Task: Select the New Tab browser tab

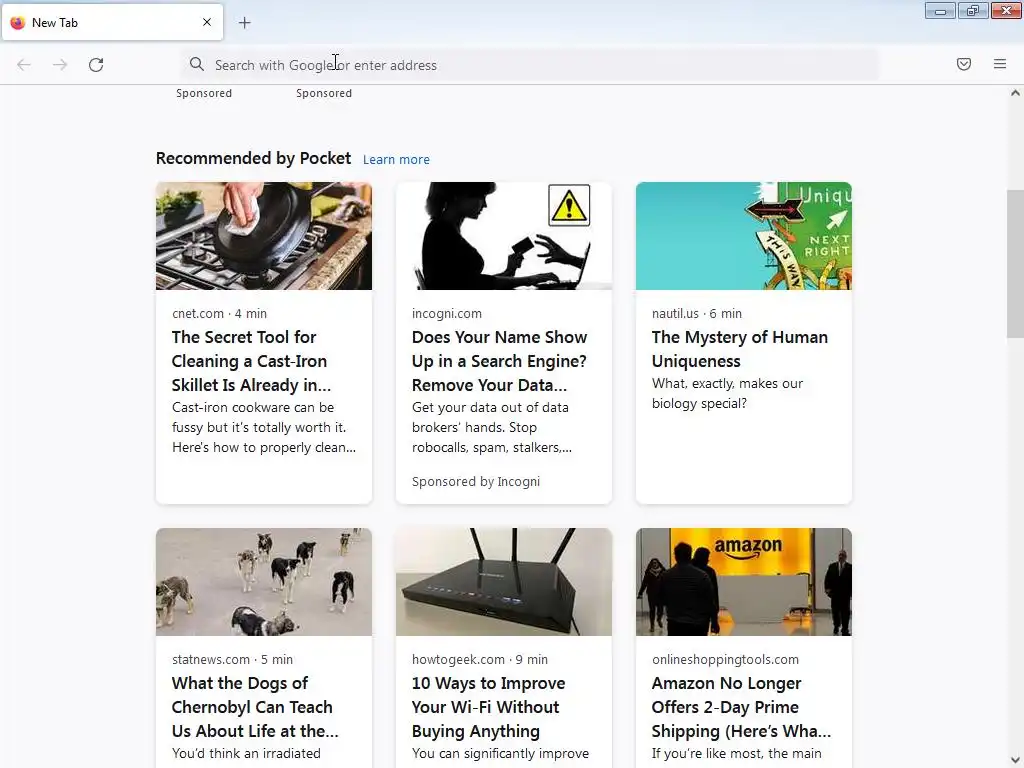Action: coord(112,22)
